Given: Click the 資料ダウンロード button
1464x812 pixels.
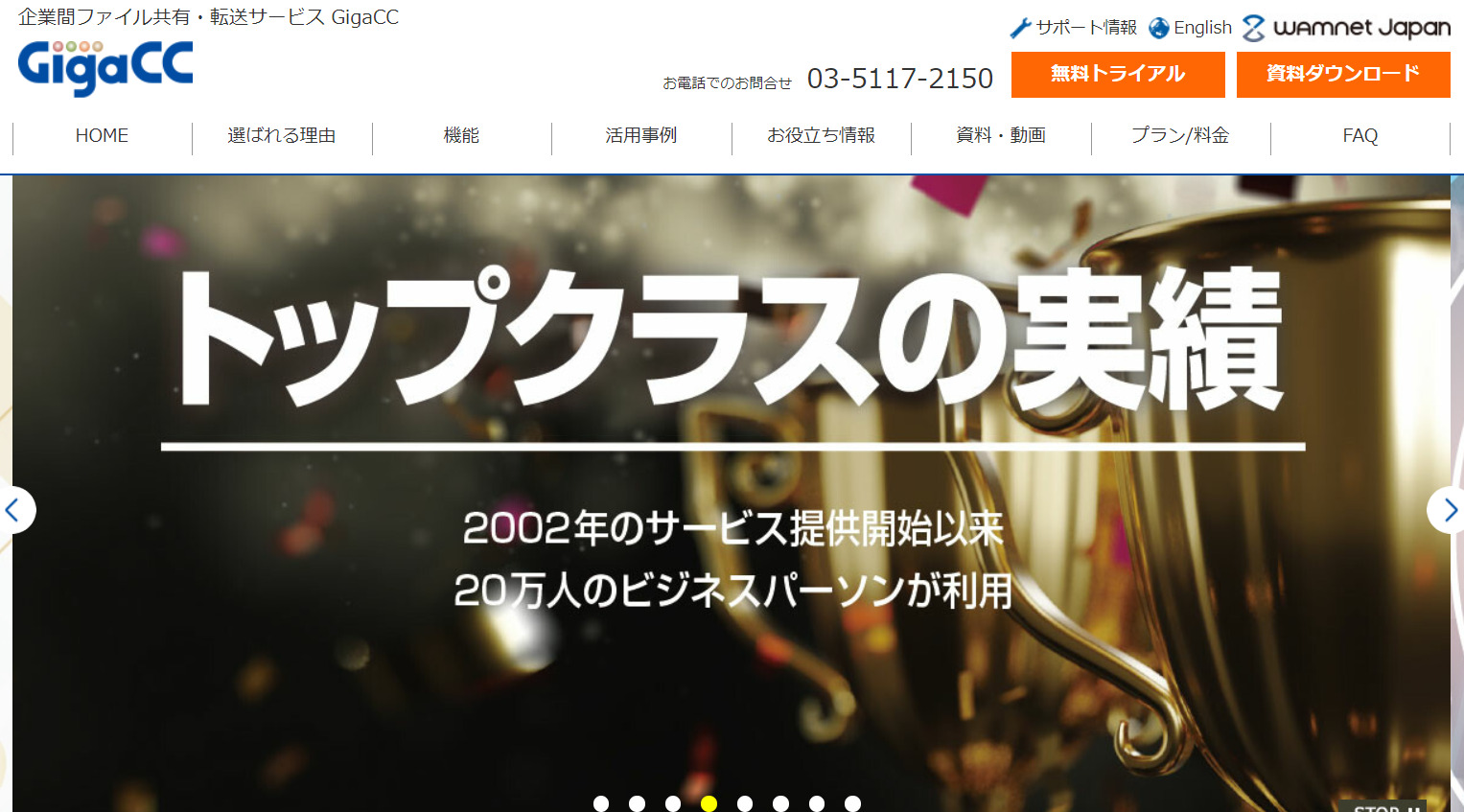Looking at the screenshot, I should pos(1342,75).
